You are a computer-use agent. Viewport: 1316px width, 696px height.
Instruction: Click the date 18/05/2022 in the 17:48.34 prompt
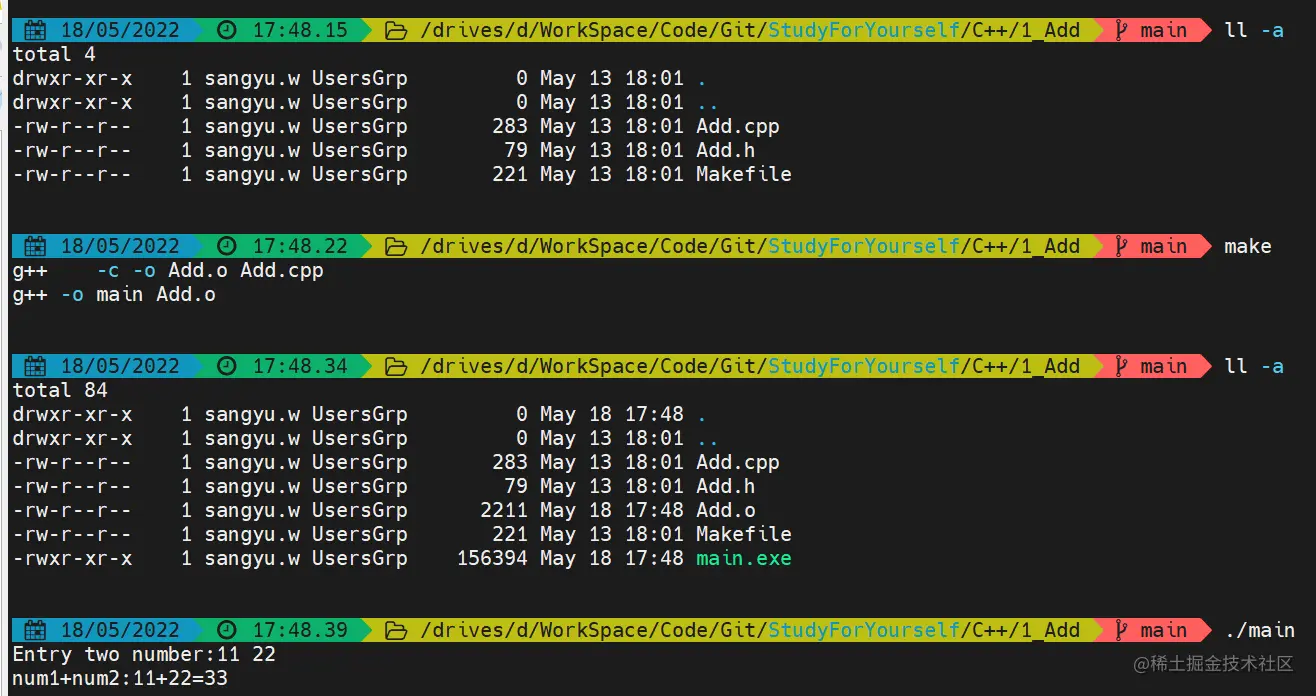[x=120, y=366]
